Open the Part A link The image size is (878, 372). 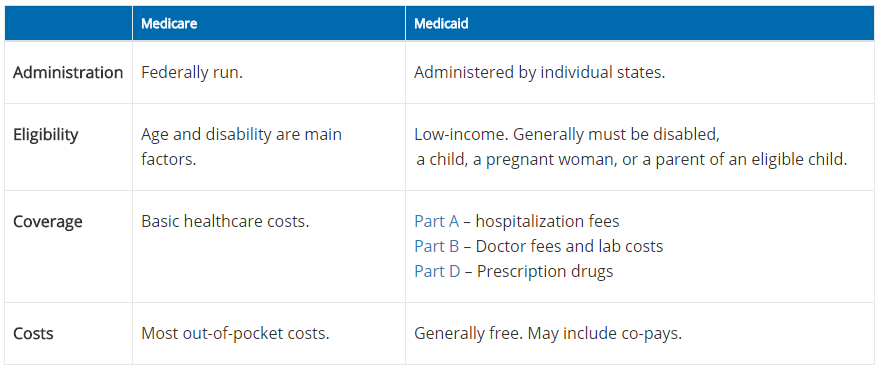click(x=436, y=221)
